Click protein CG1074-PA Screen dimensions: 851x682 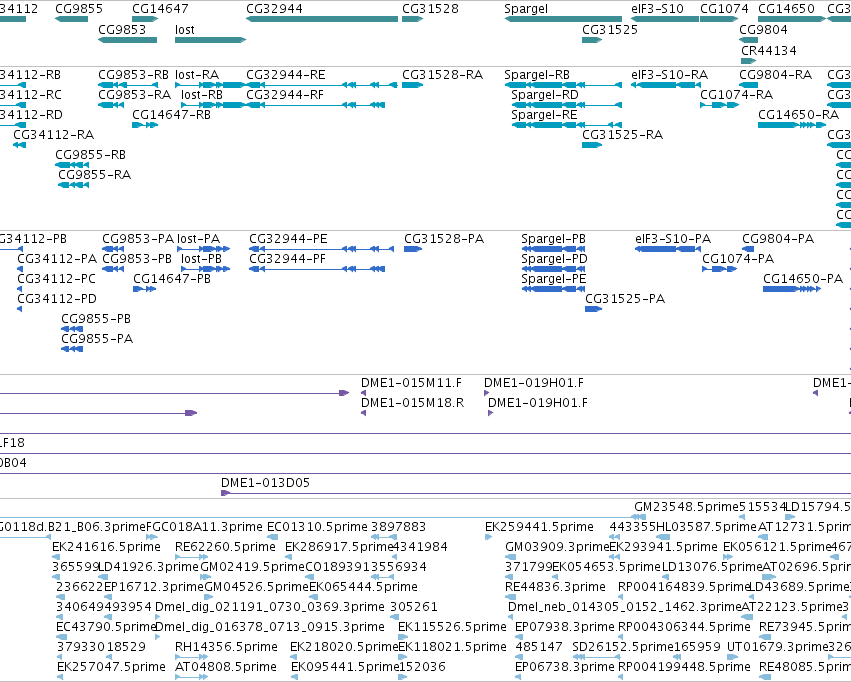pos(738,259)
